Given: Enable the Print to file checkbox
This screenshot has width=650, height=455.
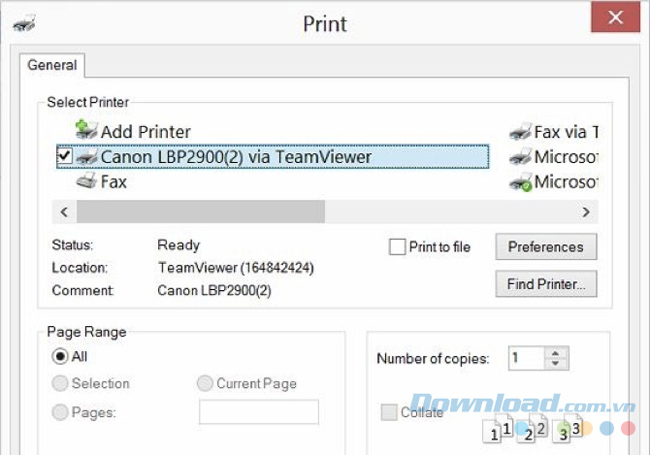Looking at the screenshot, I should click(x=397, y=247).
